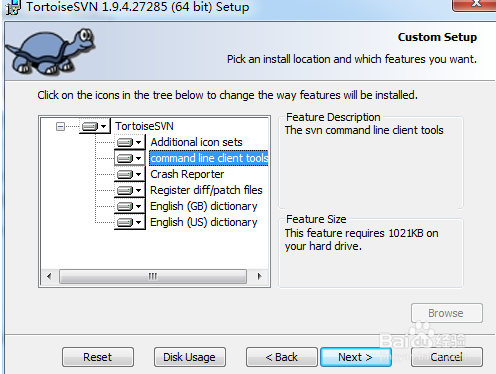Click right arrow of feature tree scrollbar
This screenshot has height=374, width=496.
pyautogui.click(x=259, y=276)
